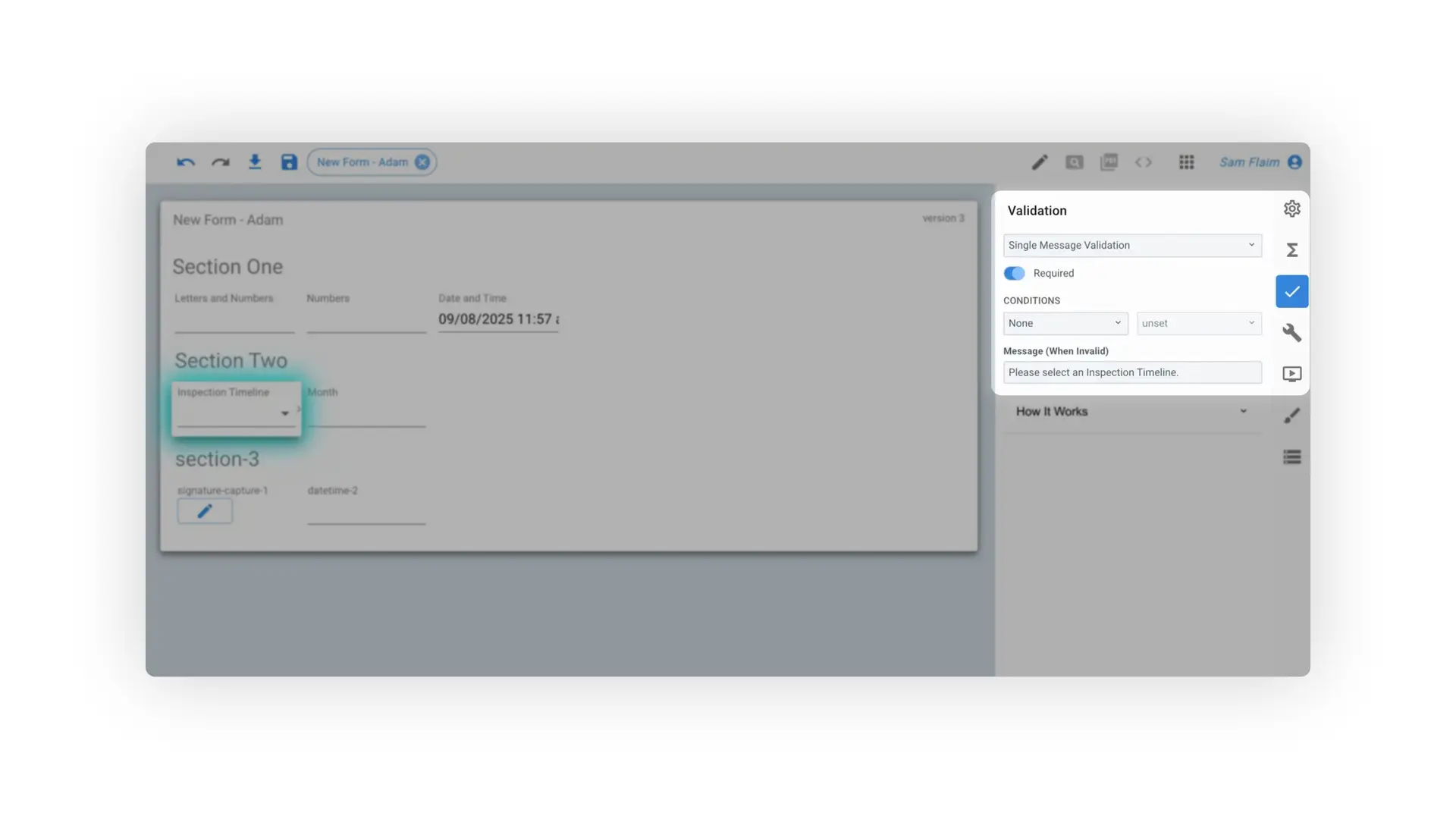Undo the last change
Viewport: 1456px width, 819px height.
(x=184, y=162)
